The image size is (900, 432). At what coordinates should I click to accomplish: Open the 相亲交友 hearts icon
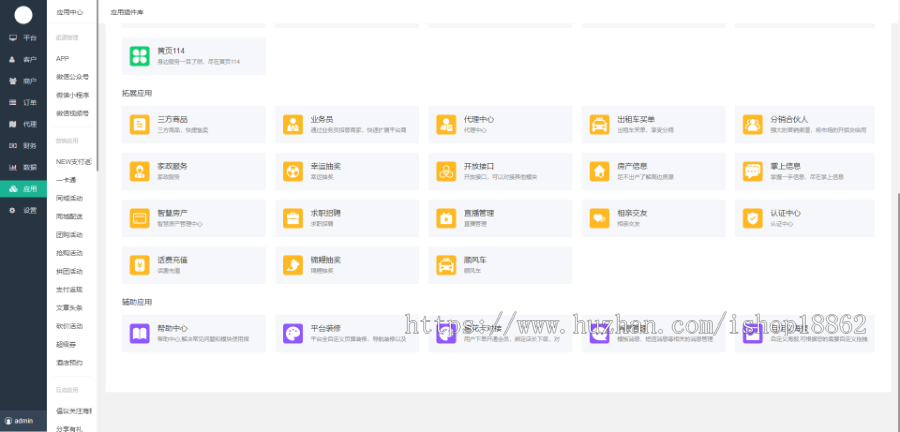(x=600, y=218)
